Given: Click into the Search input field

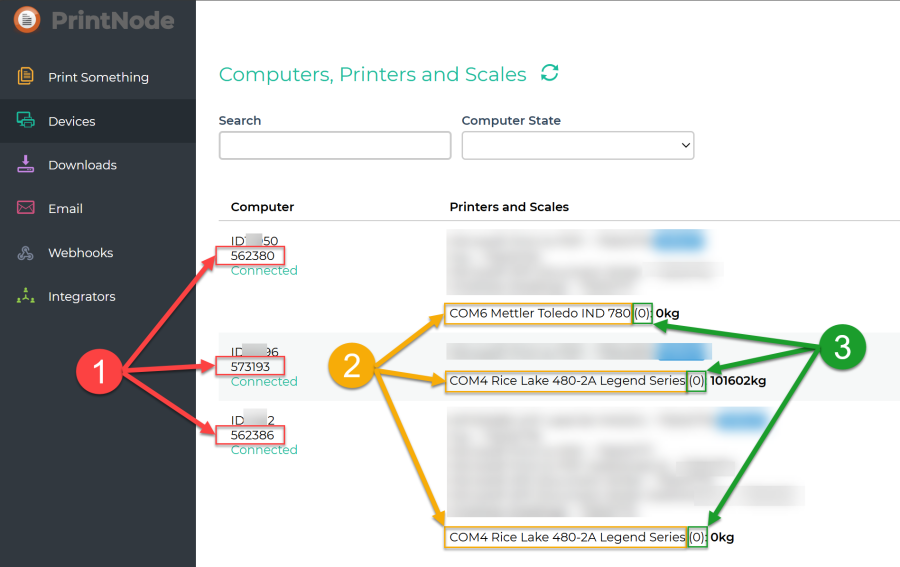Looking at the screenshot, I should click(x=334, y=145).
